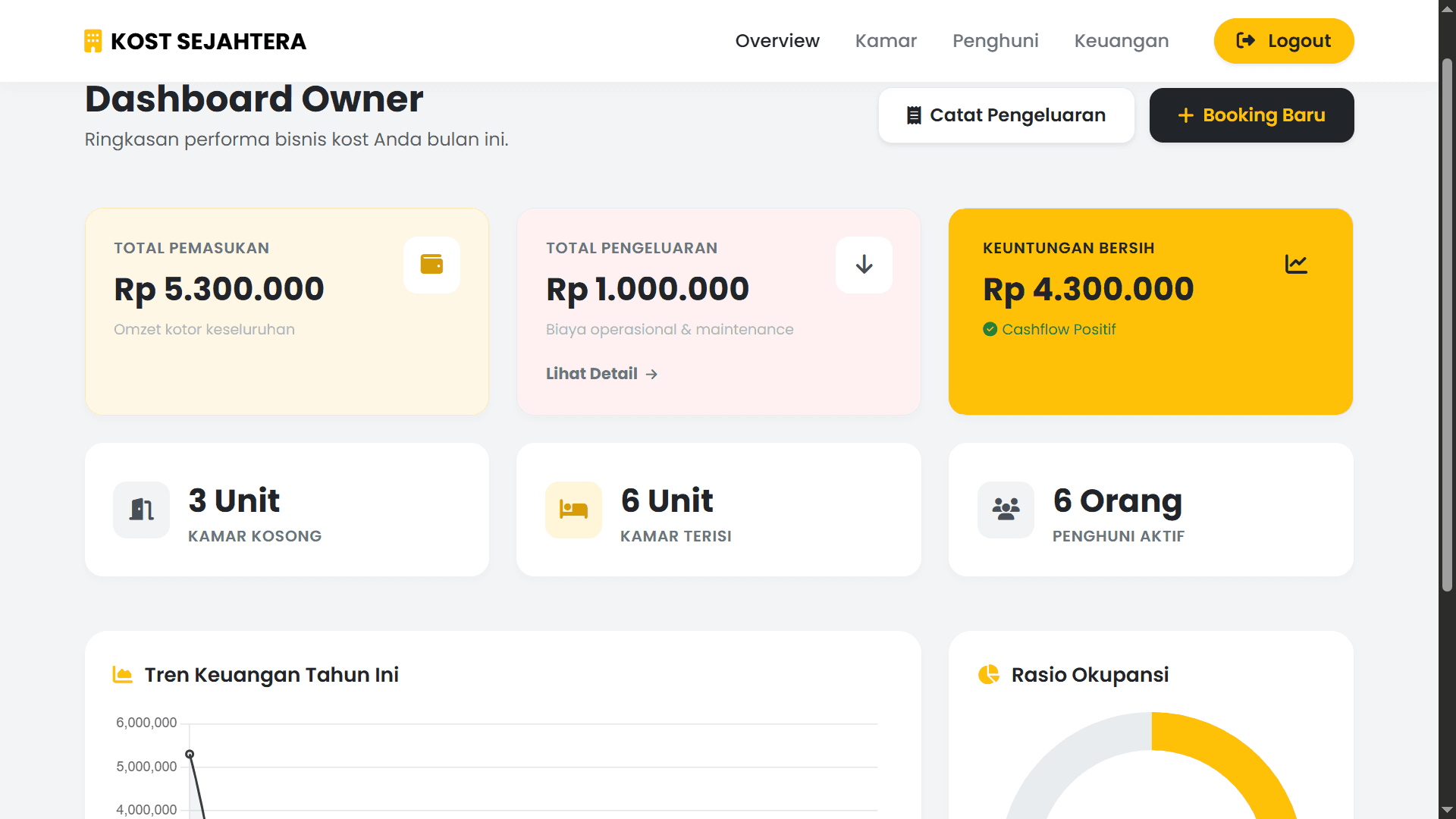Click the bar chart icon near Tren Keuangan
The width and height of the screenshot is (1456, 819).
122,674
